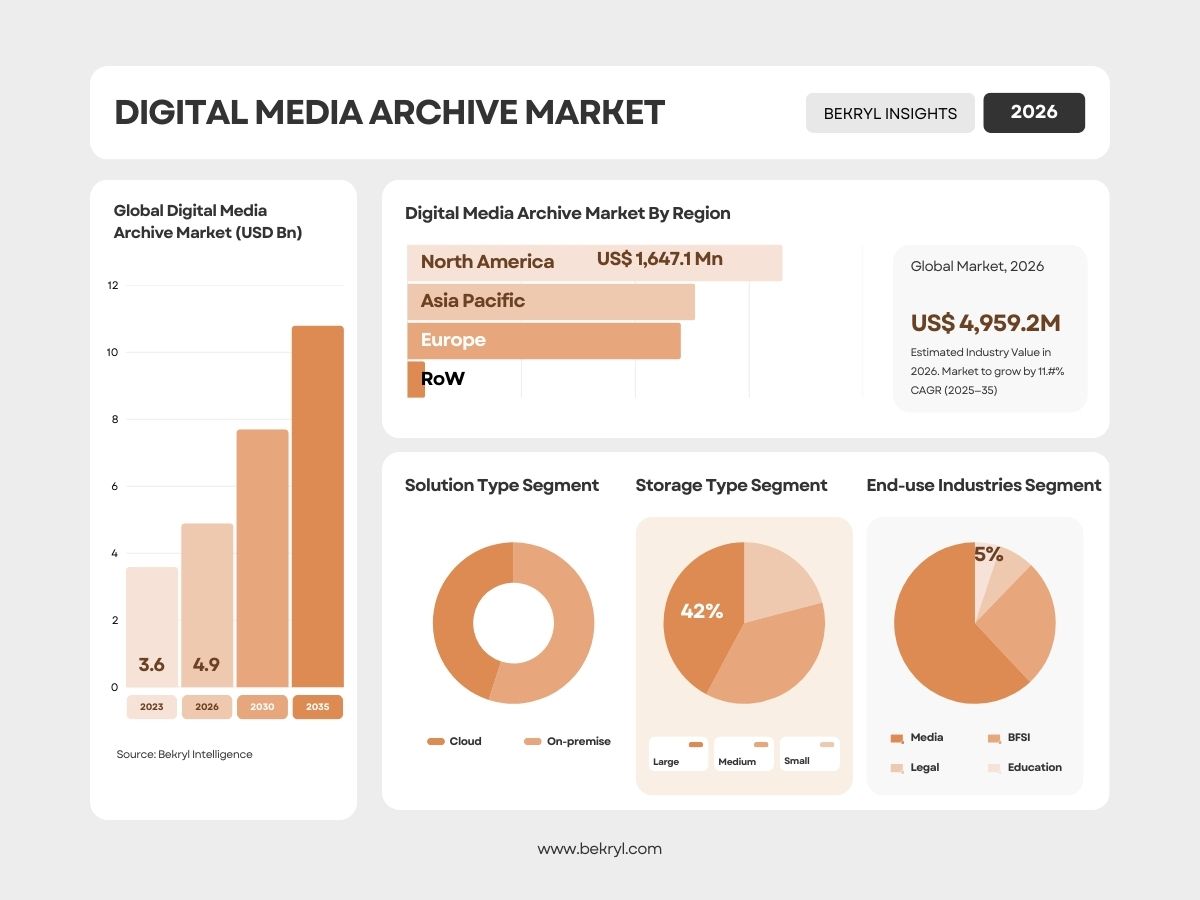The height and width of the screenshot is (900, 1200).
Task: Click the www.bekryl.com link
Action: [600, 849]
